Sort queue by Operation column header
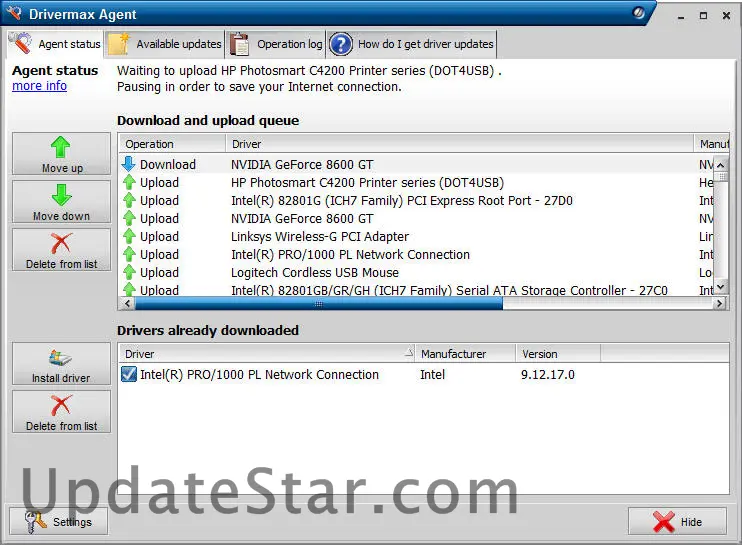This screenshot has height=545, width=742. click(172, 144)
